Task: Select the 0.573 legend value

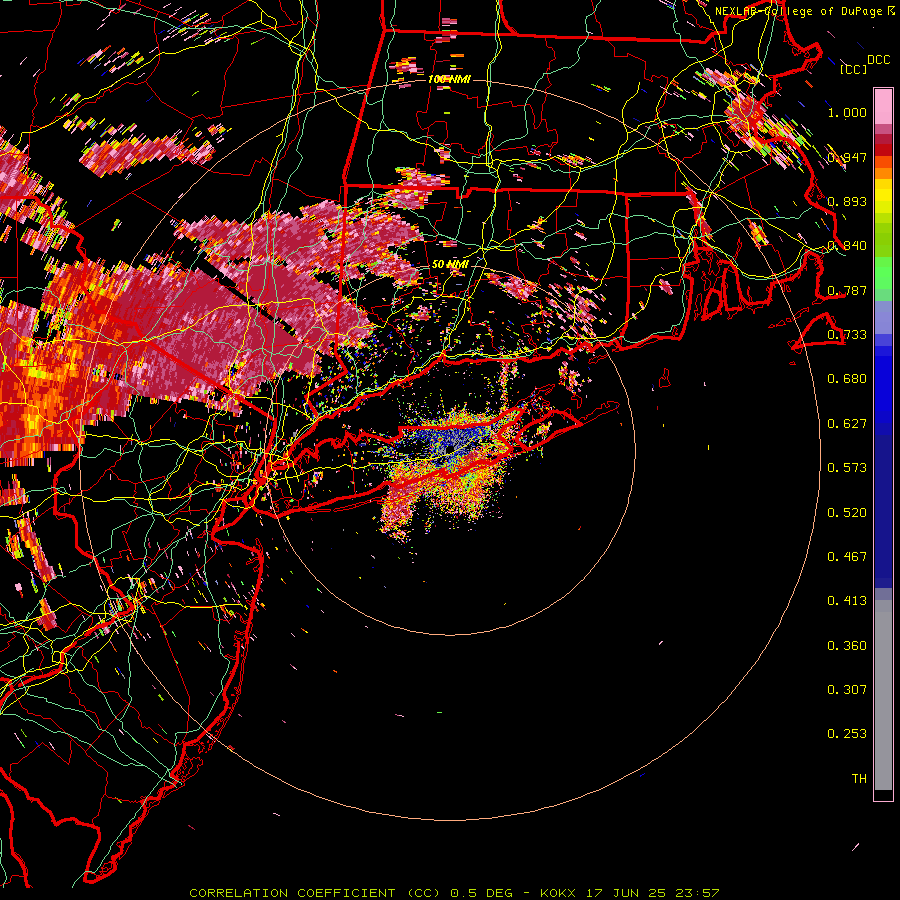Action: click(x=847, y=468)
